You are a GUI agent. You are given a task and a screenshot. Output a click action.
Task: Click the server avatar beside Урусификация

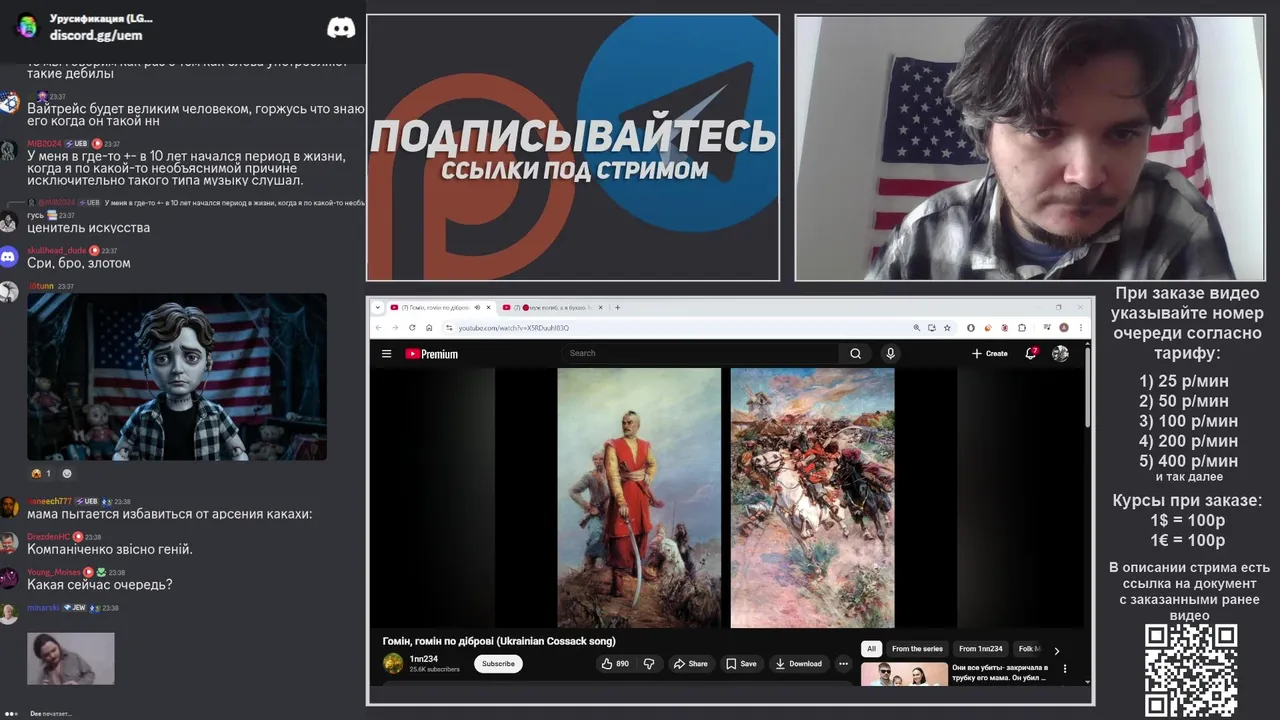tap(27, 26)
